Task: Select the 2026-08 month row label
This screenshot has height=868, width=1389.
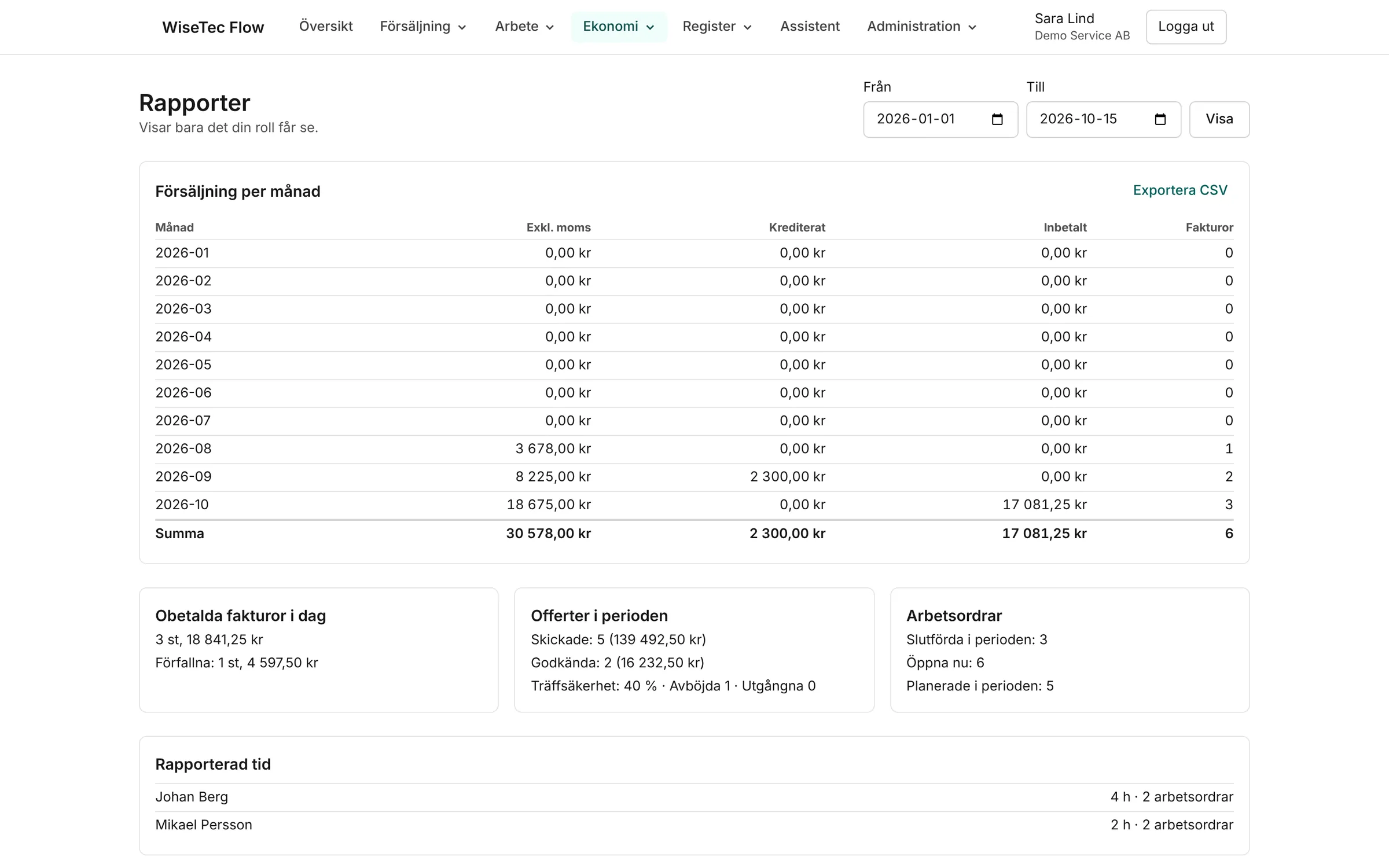Action: pyautogui.click(x=183, y=448)
